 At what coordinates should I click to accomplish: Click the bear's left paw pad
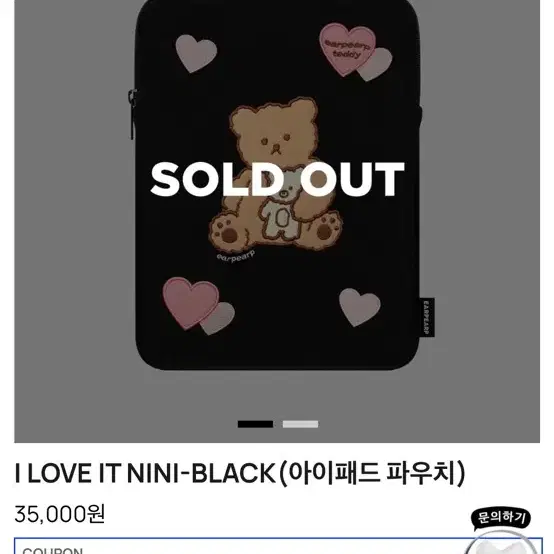point(226,231)
